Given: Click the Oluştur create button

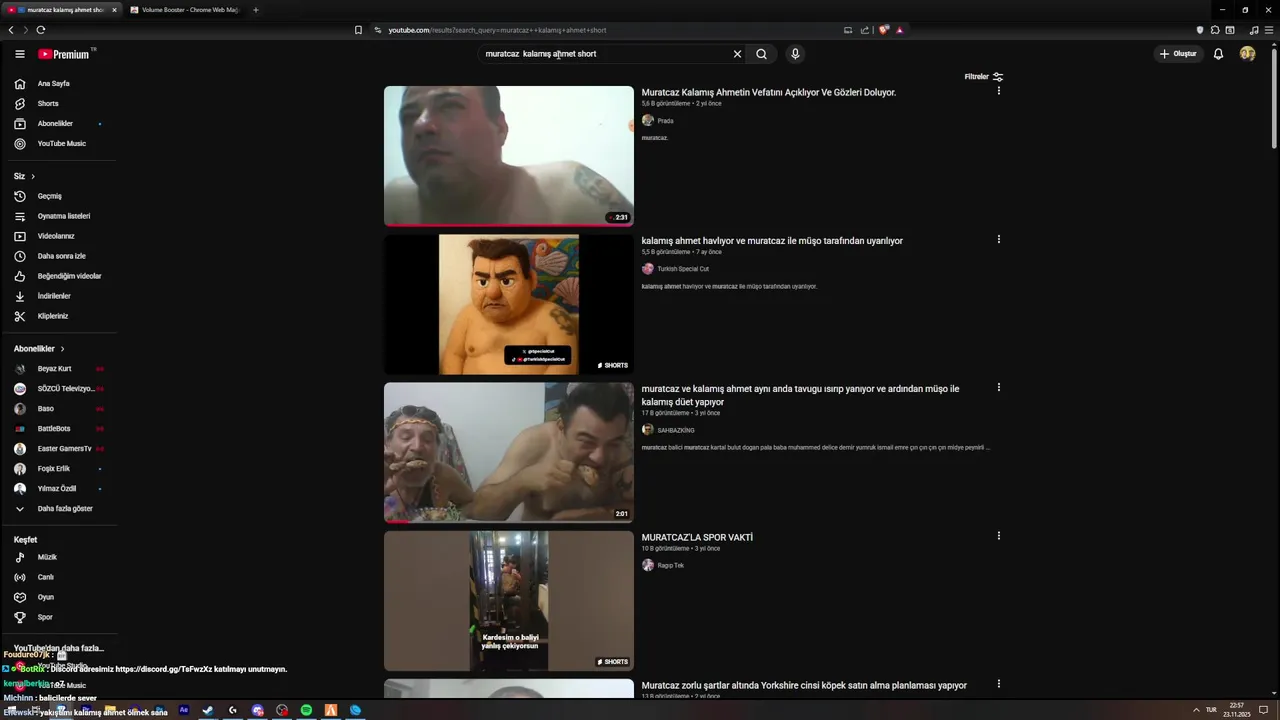Looking at the screenshot, I should pyautogui.click(x=1178, y=54).
